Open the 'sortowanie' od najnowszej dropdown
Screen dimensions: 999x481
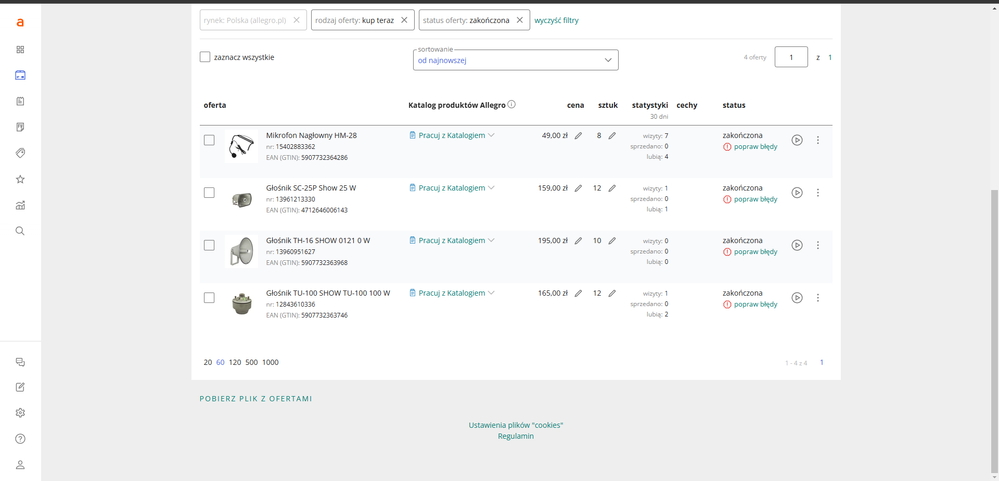click(515, 60)
